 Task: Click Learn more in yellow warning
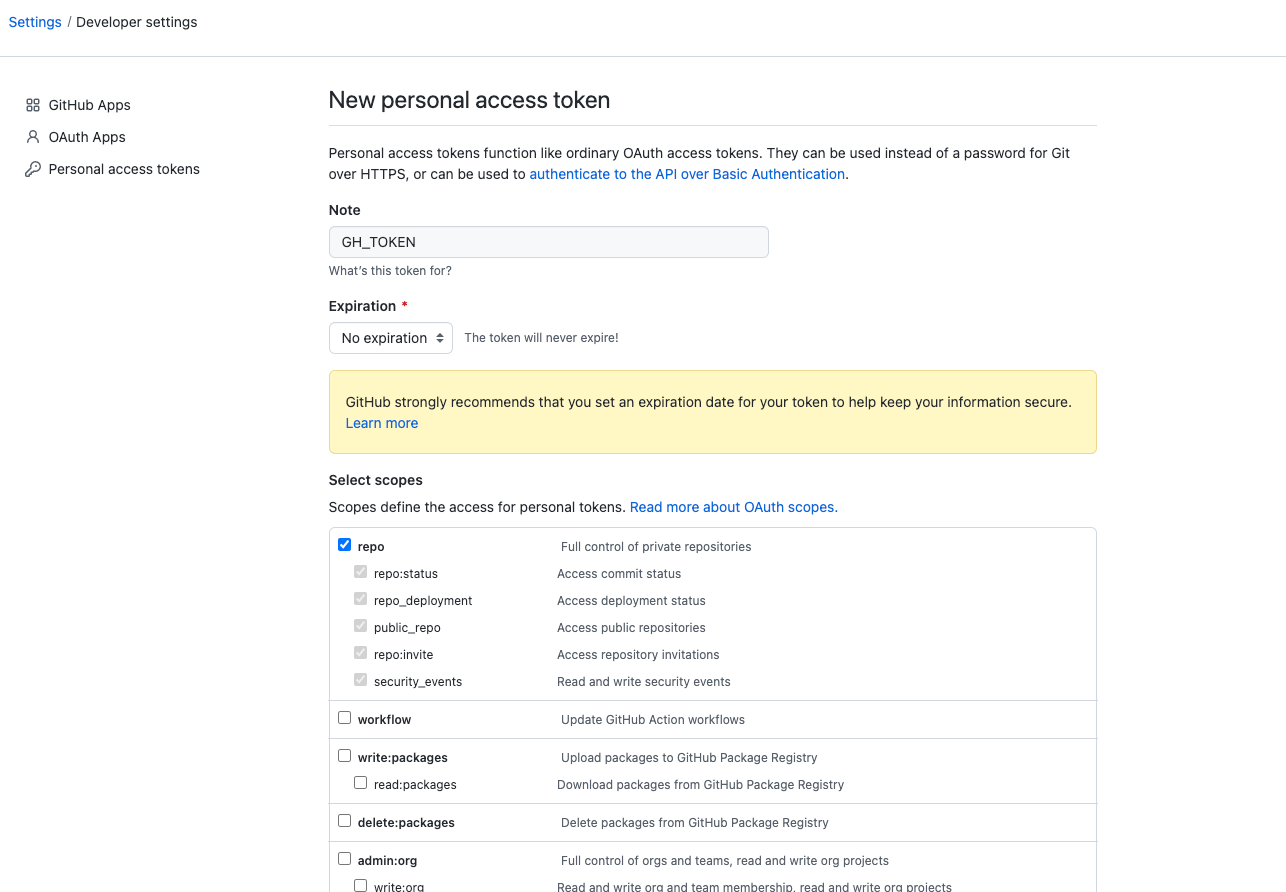pos(382,423)
